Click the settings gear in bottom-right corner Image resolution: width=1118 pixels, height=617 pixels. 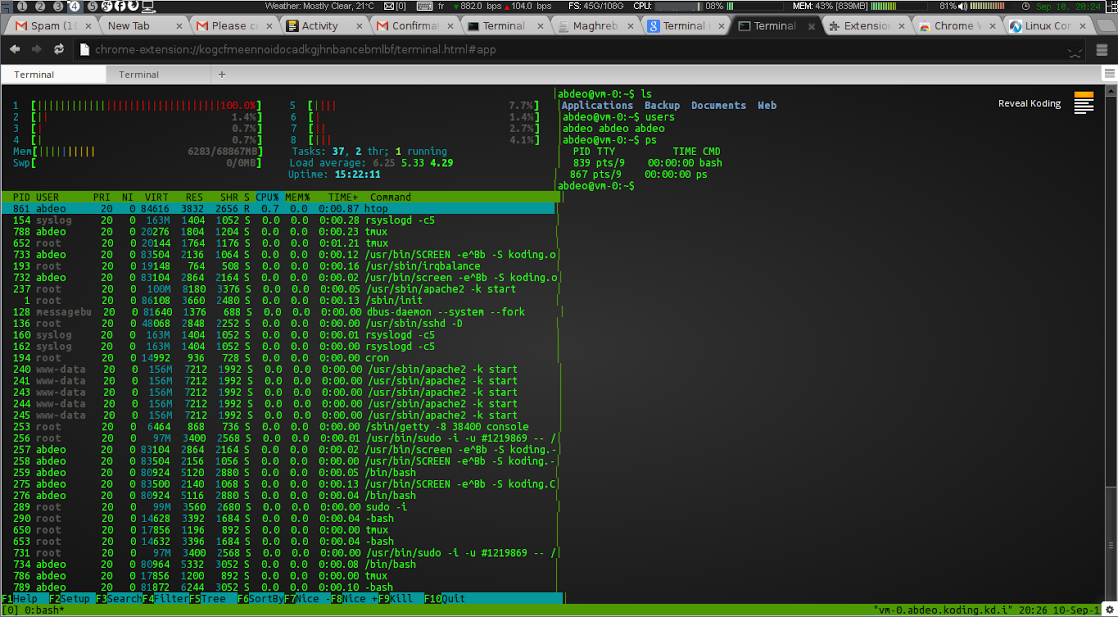1109,611
